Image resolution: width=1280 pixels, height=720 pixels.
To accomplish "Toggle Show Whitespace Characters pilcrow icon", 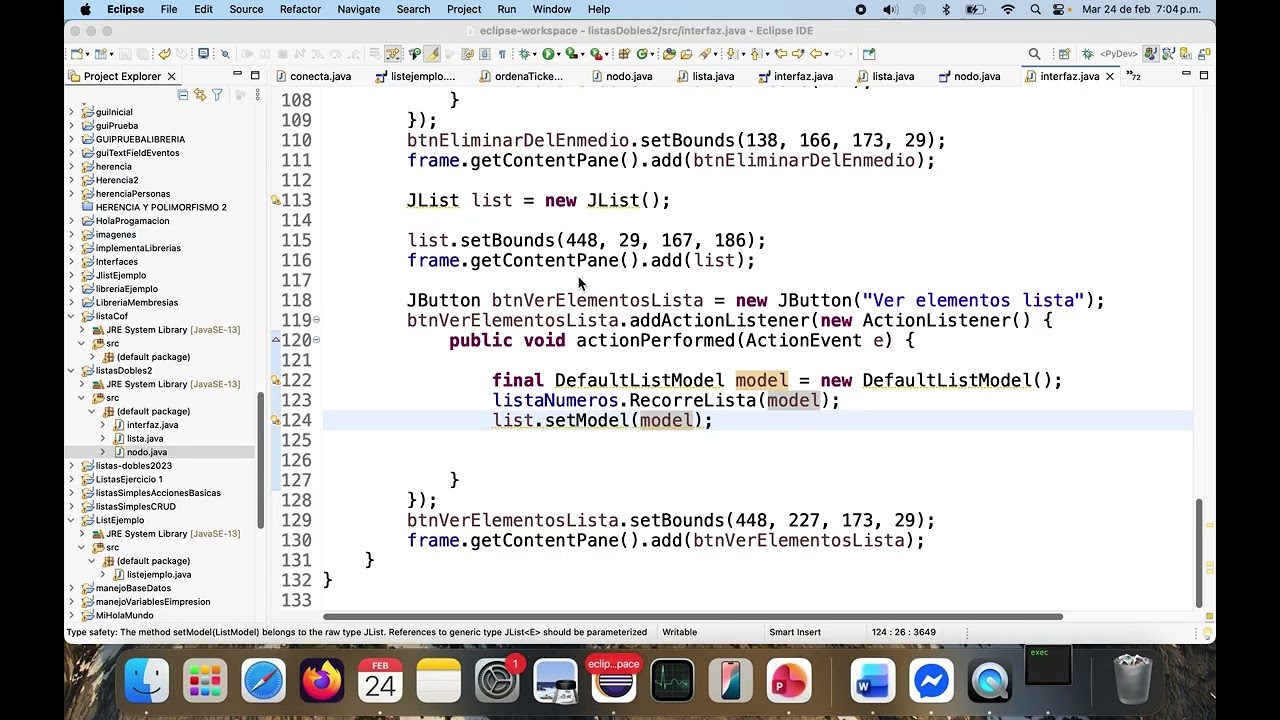I will tap(502, 53).
